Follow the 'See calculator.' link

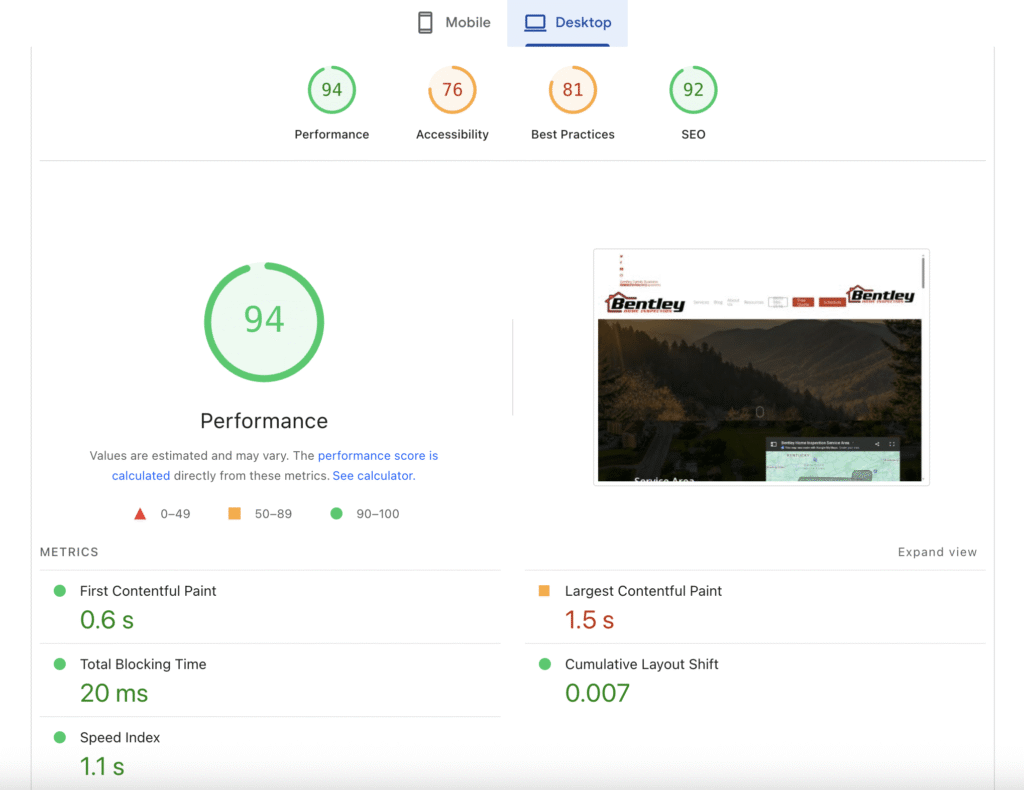[374, 476]
